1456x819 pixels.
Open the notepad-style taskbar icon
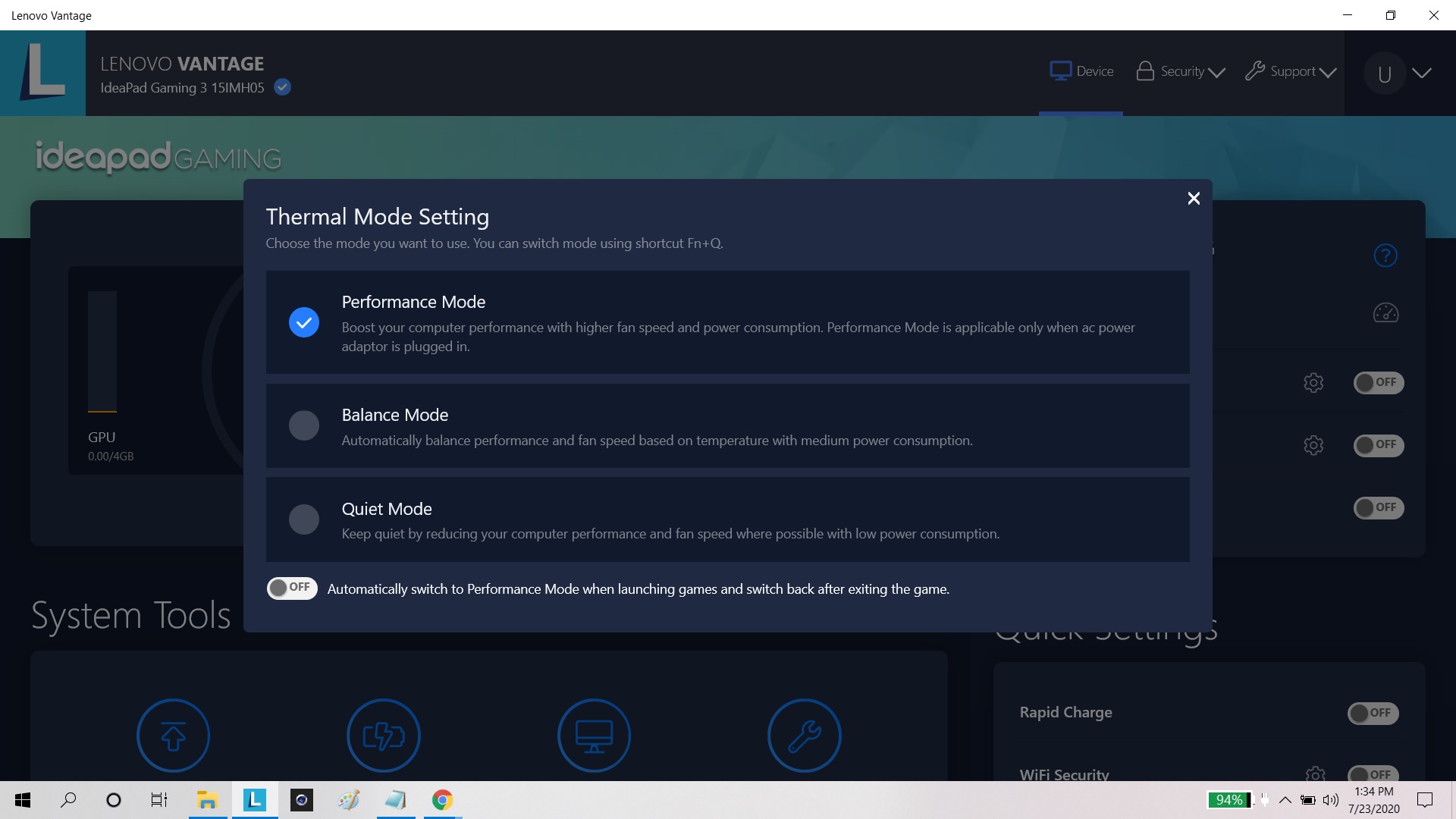(396, 800)
